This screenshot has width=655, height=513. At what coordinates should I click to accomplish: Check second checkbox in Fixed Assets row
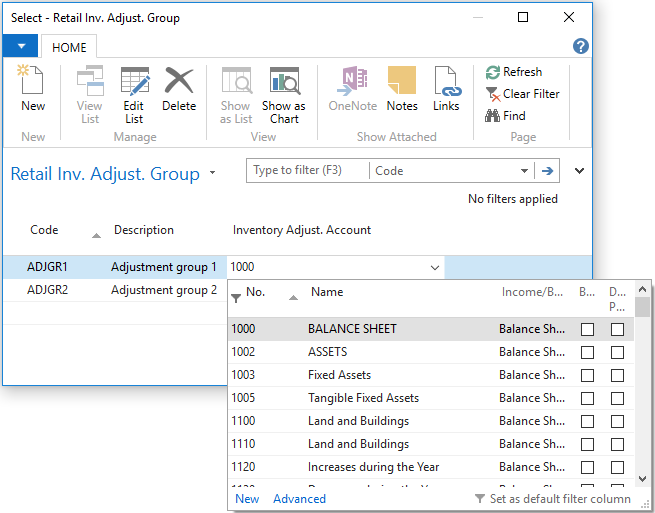617,375
